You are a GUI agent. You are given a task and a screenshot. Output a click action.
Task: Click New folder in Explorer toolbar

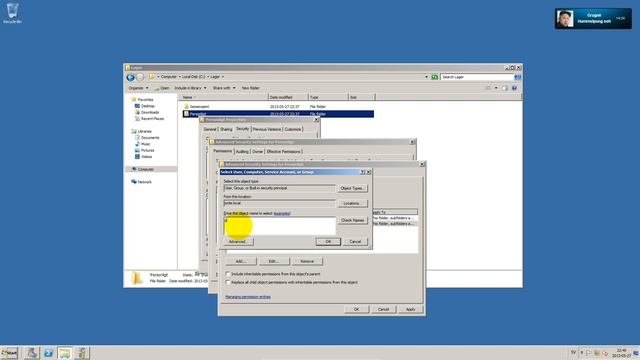click(x=251, y=88)
